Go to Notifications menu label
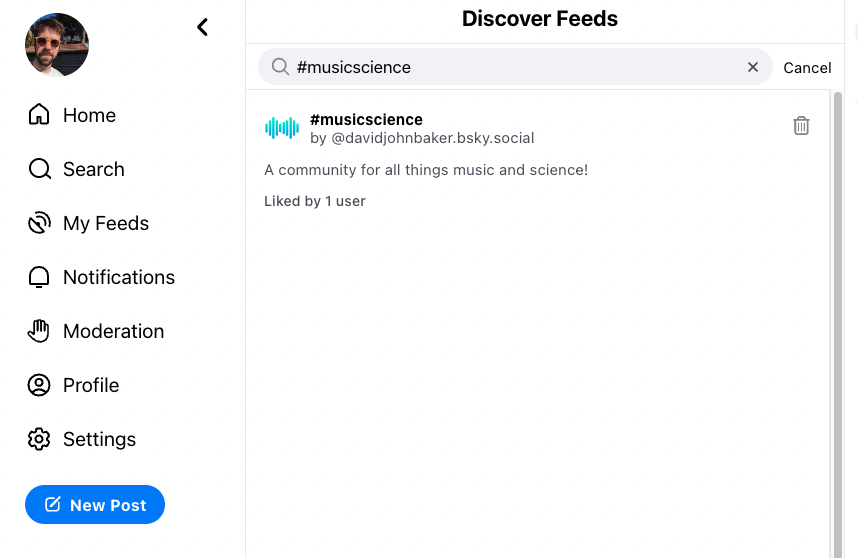The image size is (858, 558). (x=119, y=277)
